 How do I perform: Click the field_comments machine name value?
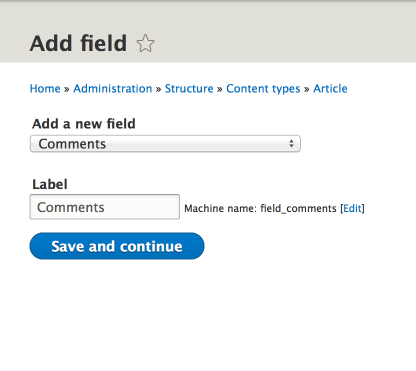(298, 209)
